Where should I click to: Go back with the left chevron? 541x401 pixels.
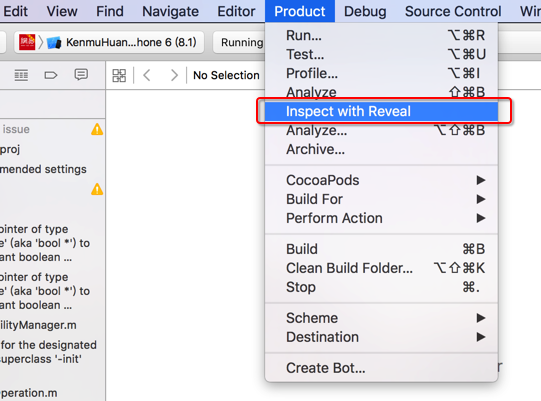click(147, 75)
